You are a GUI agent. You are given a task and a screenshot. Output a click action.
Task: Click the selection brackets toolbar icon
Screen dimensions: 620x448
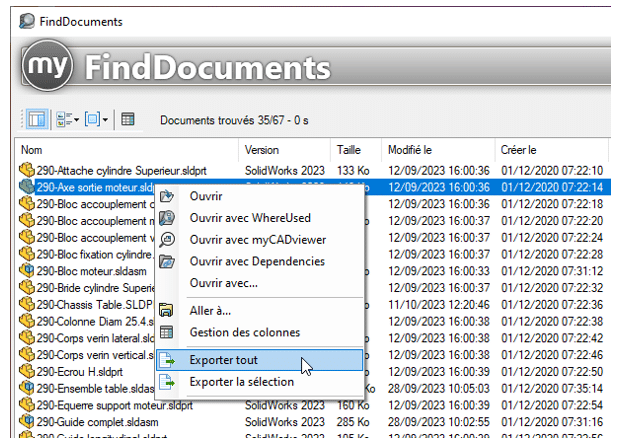point(93,119)
